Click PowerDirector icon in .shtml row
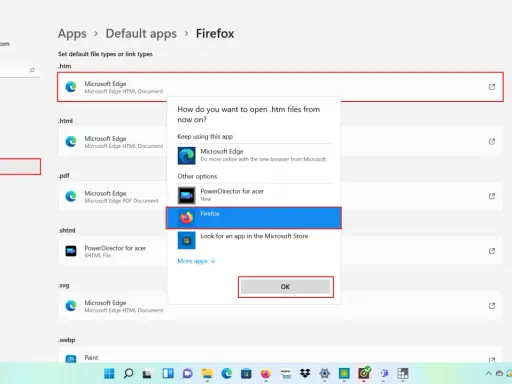 click(71, 251)
